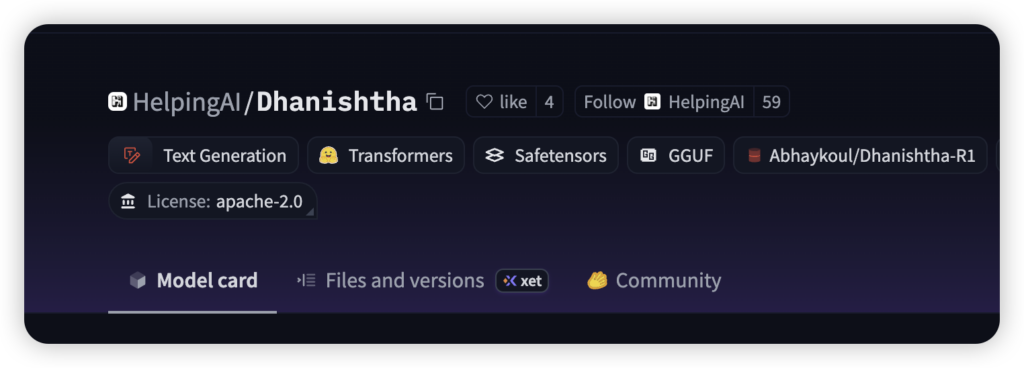The image size is (1024, 368).
Task: Click the GGUF format icon
Action: pyautogui.click(x=648, y=155)
